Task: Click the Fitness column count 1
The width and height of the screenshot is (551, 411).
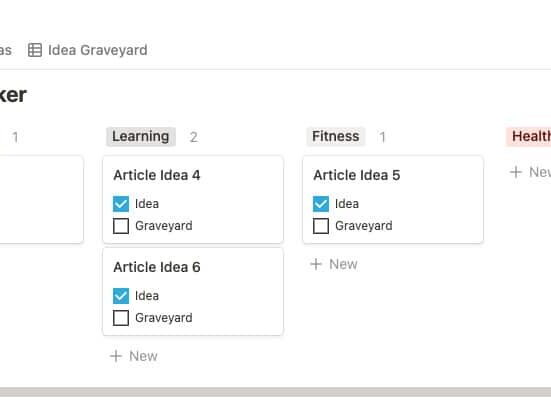Action: (x=382, y=137)
